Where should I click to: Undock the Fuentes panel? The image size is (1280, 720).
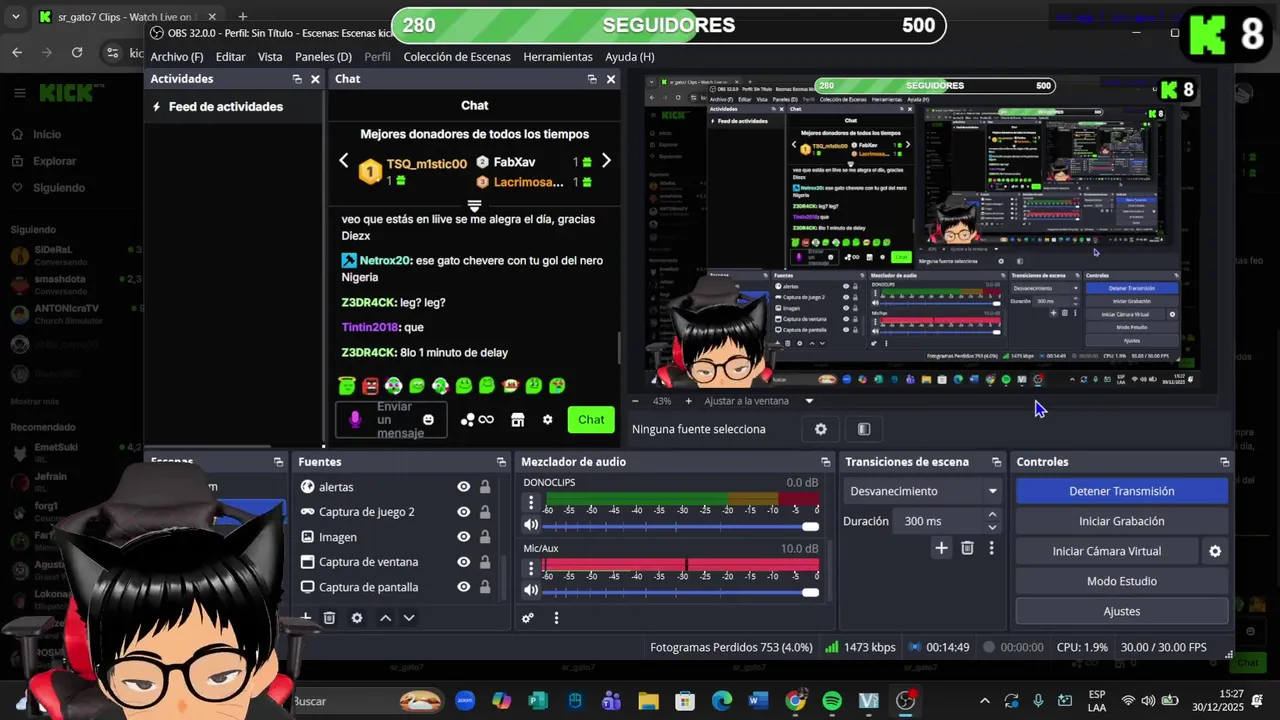(x=501, y=462)
